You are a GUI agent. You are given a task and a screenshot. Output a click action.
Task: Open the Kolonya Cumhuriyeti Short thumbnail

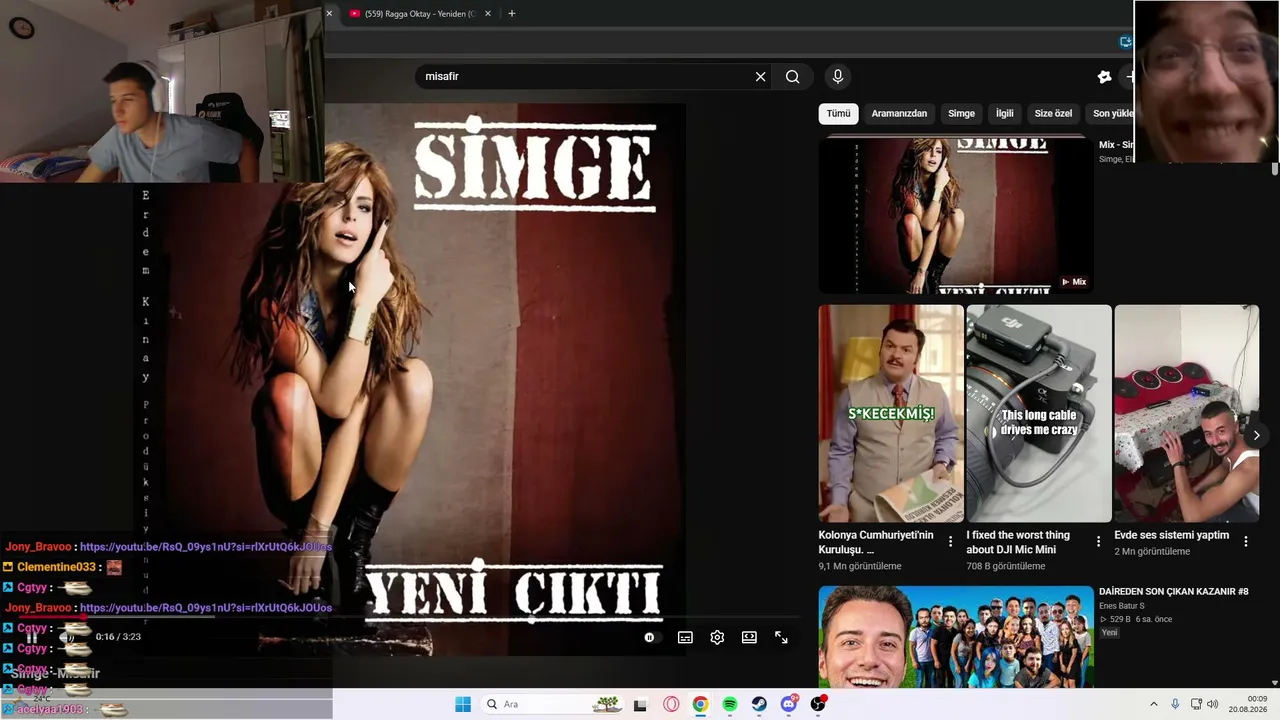tap(891, 413)
